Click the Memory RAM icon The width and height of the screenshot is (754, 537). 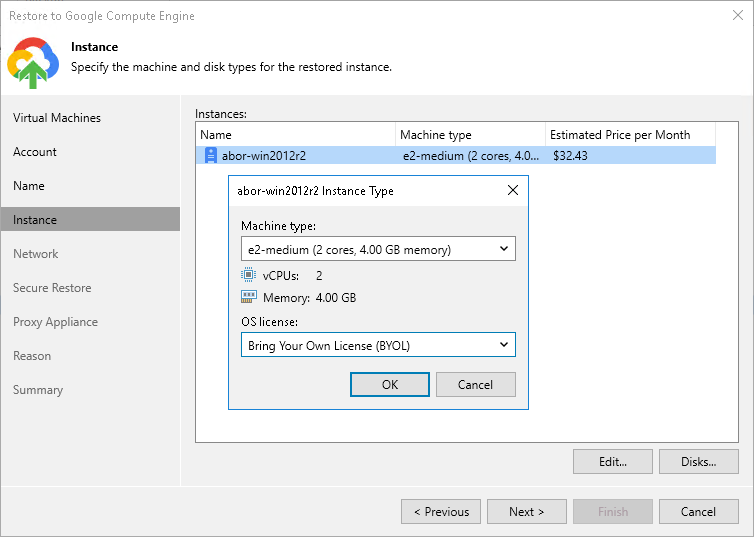pyautogui.click(x=249, y=297)
